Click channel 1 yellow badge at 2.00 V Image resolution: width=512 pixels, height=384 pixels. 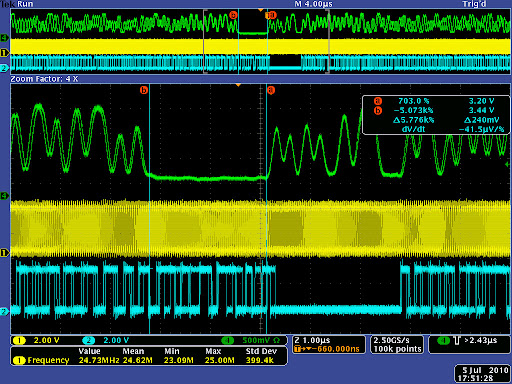[x=19, y=340]
